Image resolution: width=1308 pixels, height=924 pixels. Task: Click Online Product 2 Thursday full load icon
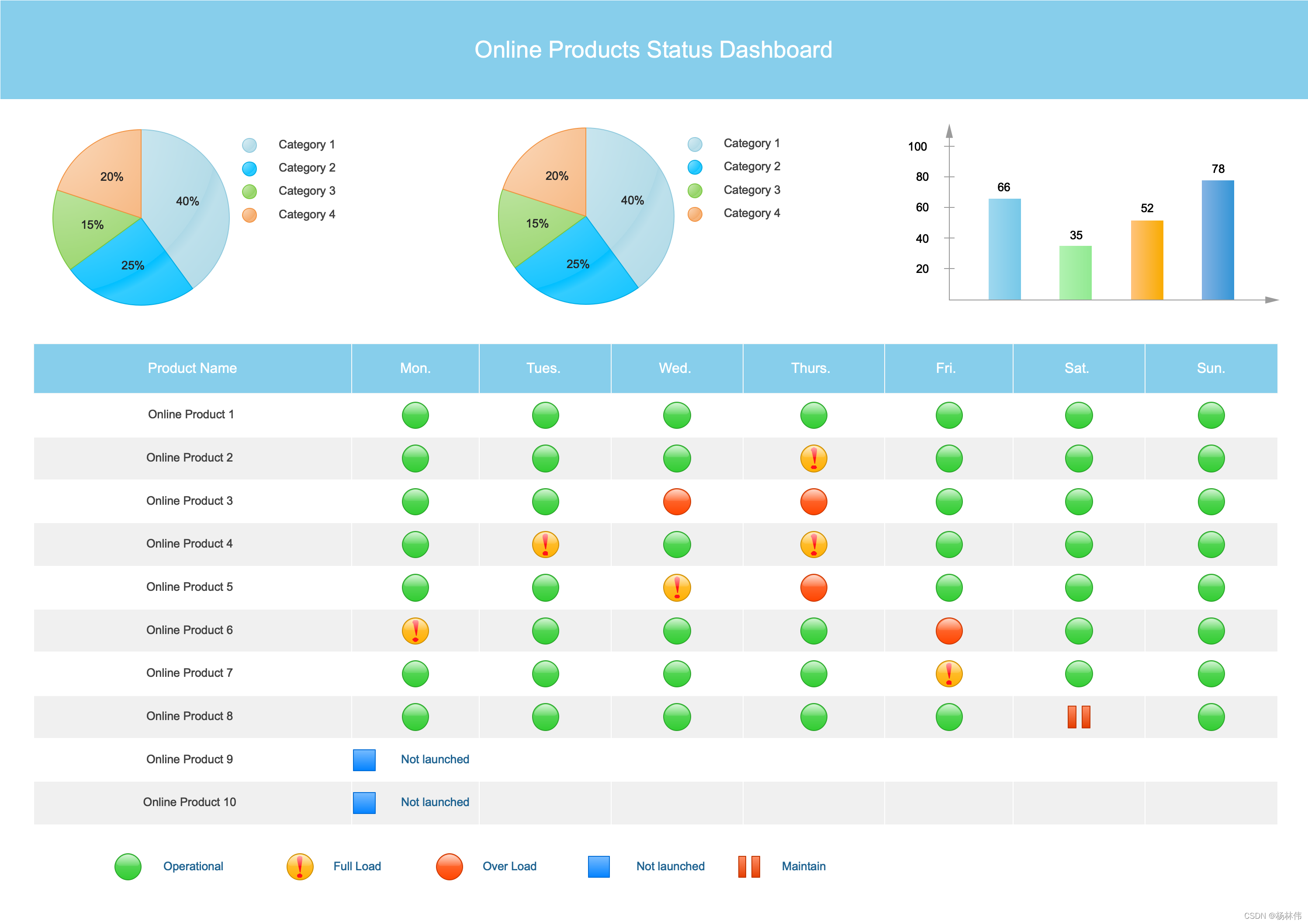tap(813, 459)
